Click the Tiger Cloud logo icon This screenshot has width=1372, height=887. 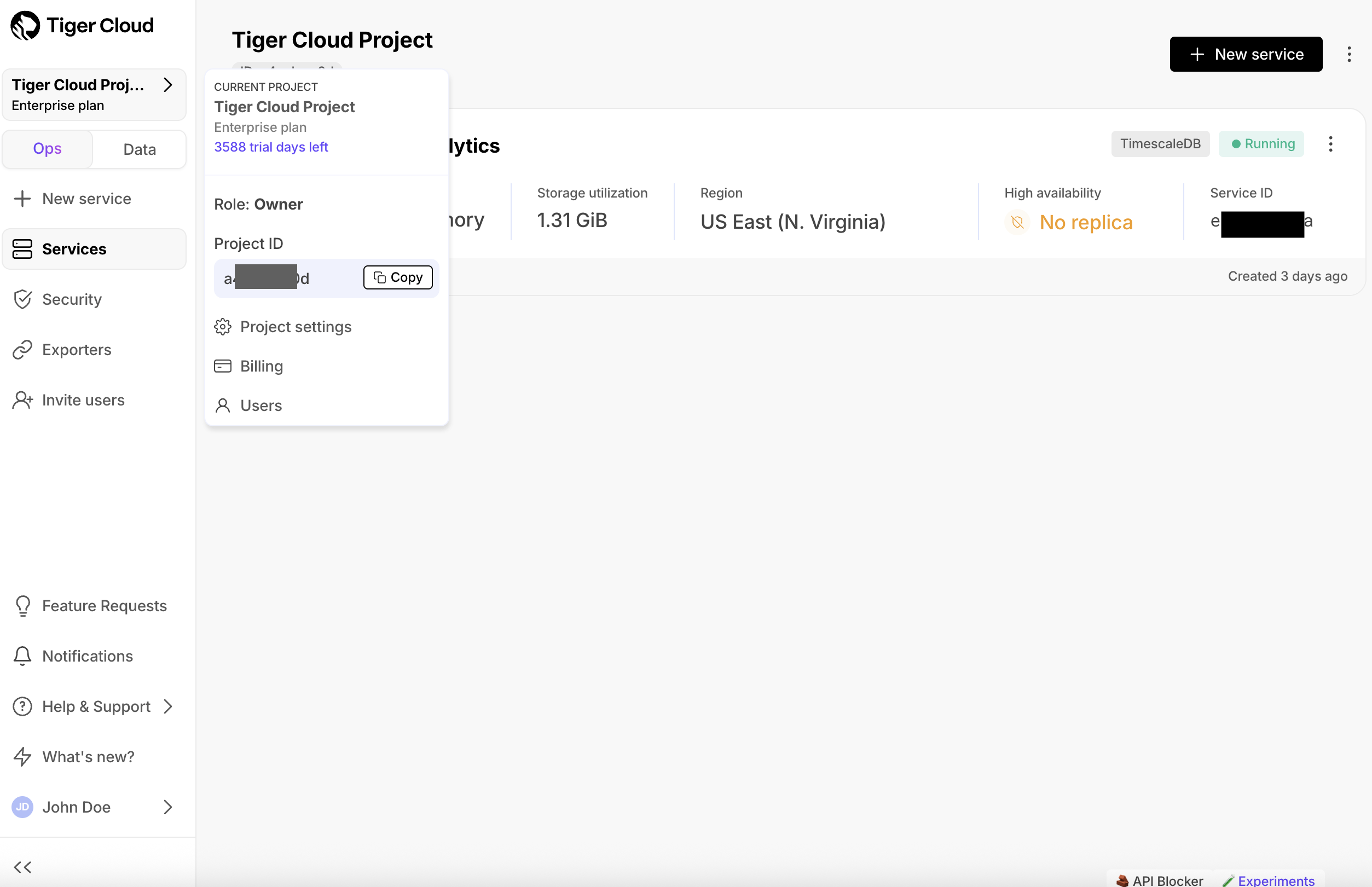point(25,25)
